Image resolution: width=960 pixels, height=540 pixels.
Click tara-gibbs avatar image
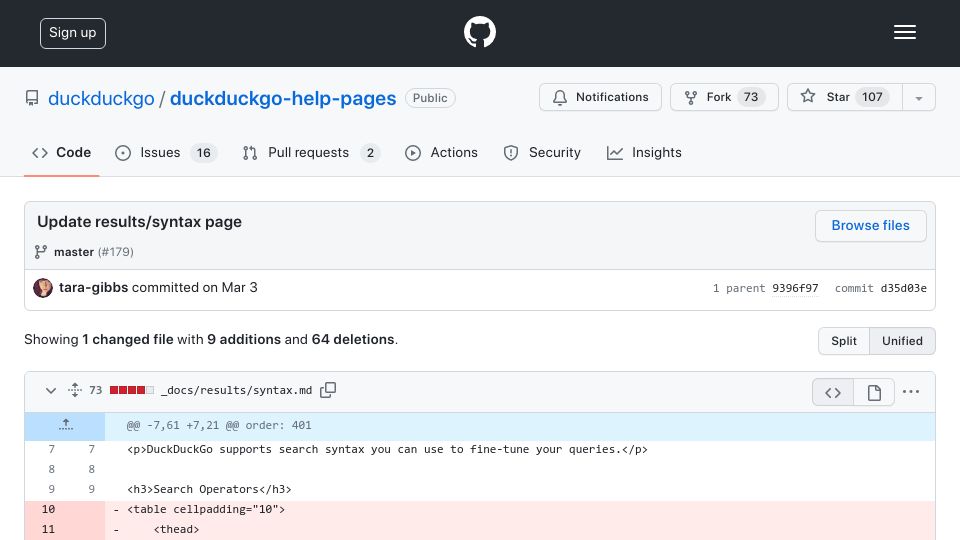(43, 288)
